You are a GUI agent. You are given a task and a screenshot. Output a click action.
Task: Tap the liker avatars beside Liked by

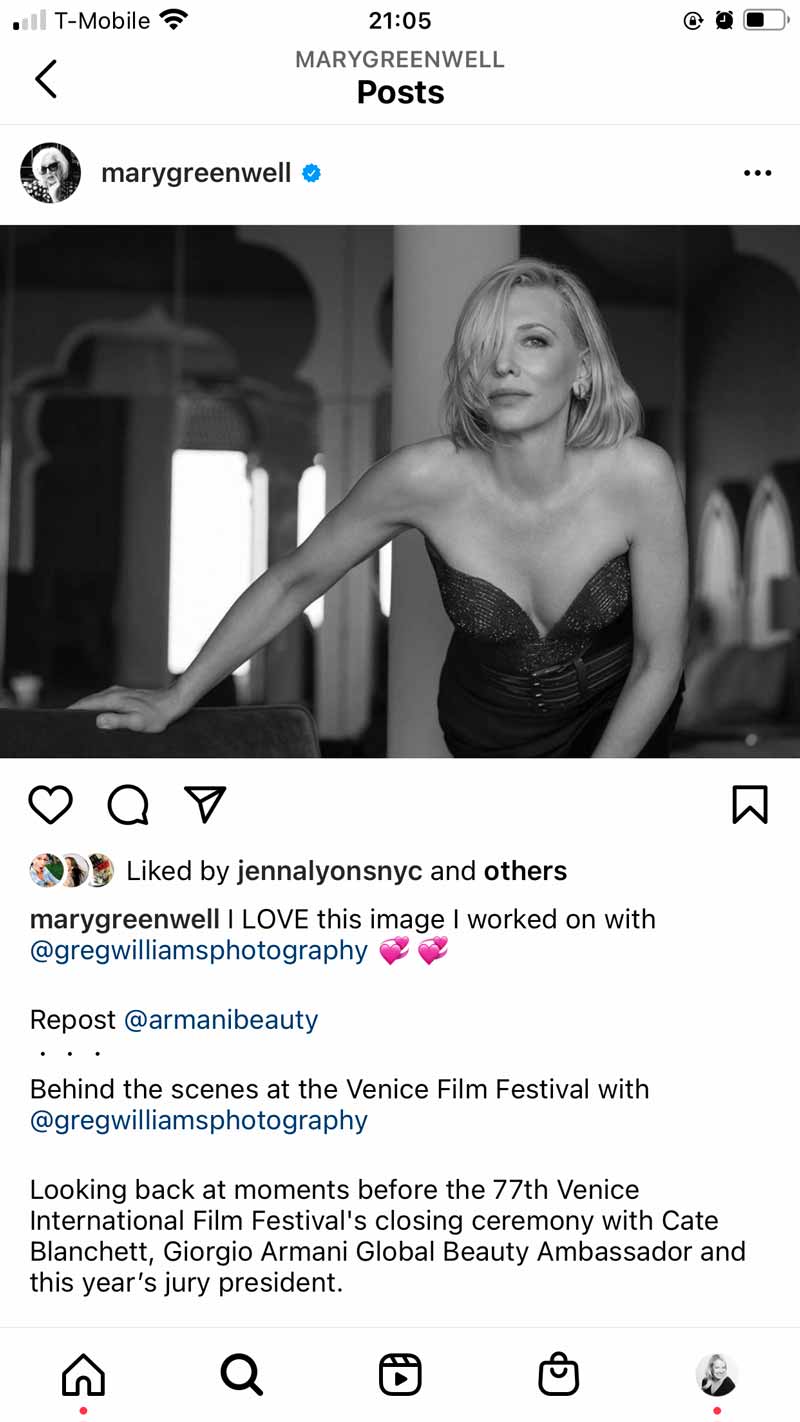tap(72, 871)
